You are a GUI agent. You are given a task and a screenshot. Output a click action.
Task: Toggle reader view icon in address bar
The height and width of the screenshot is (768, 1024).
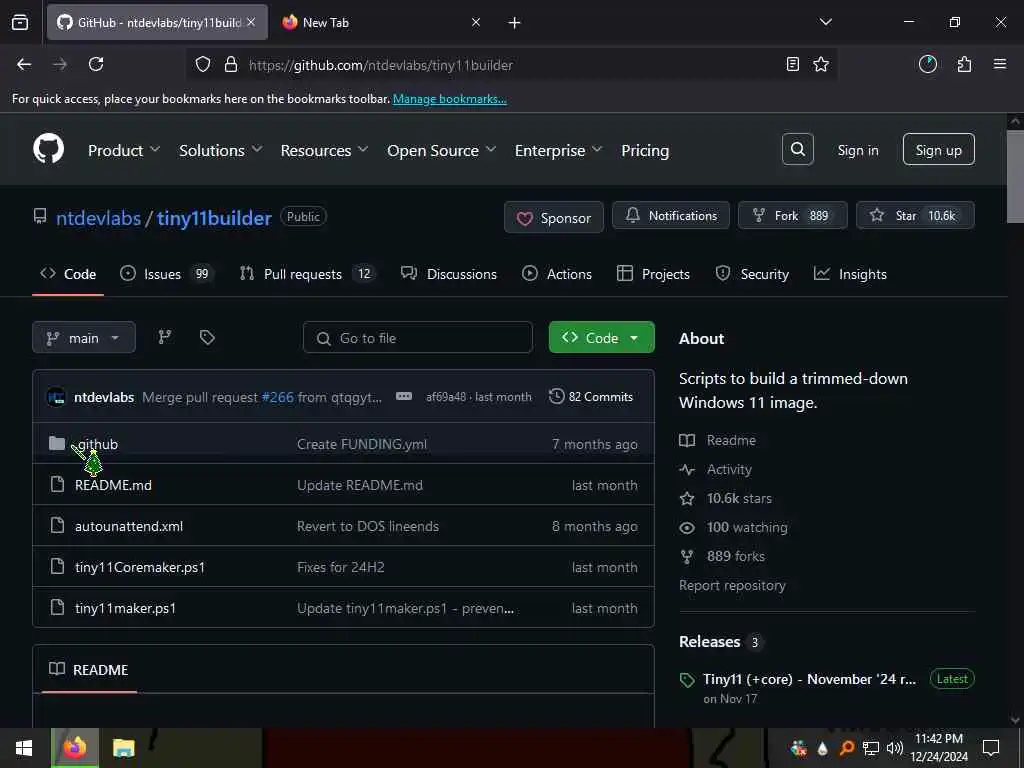pos(792,64)
